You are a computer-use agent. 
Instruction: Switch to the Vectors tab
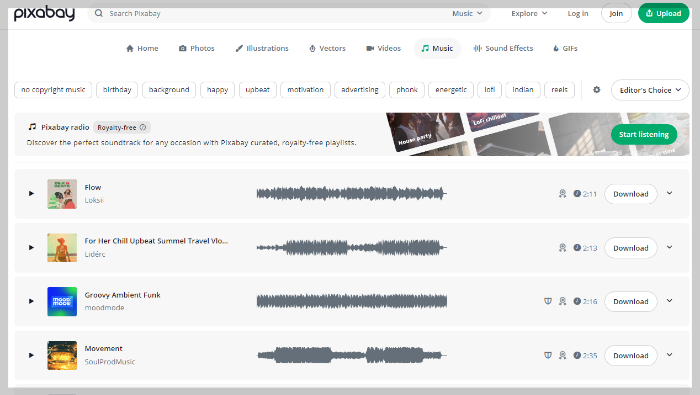327,48
